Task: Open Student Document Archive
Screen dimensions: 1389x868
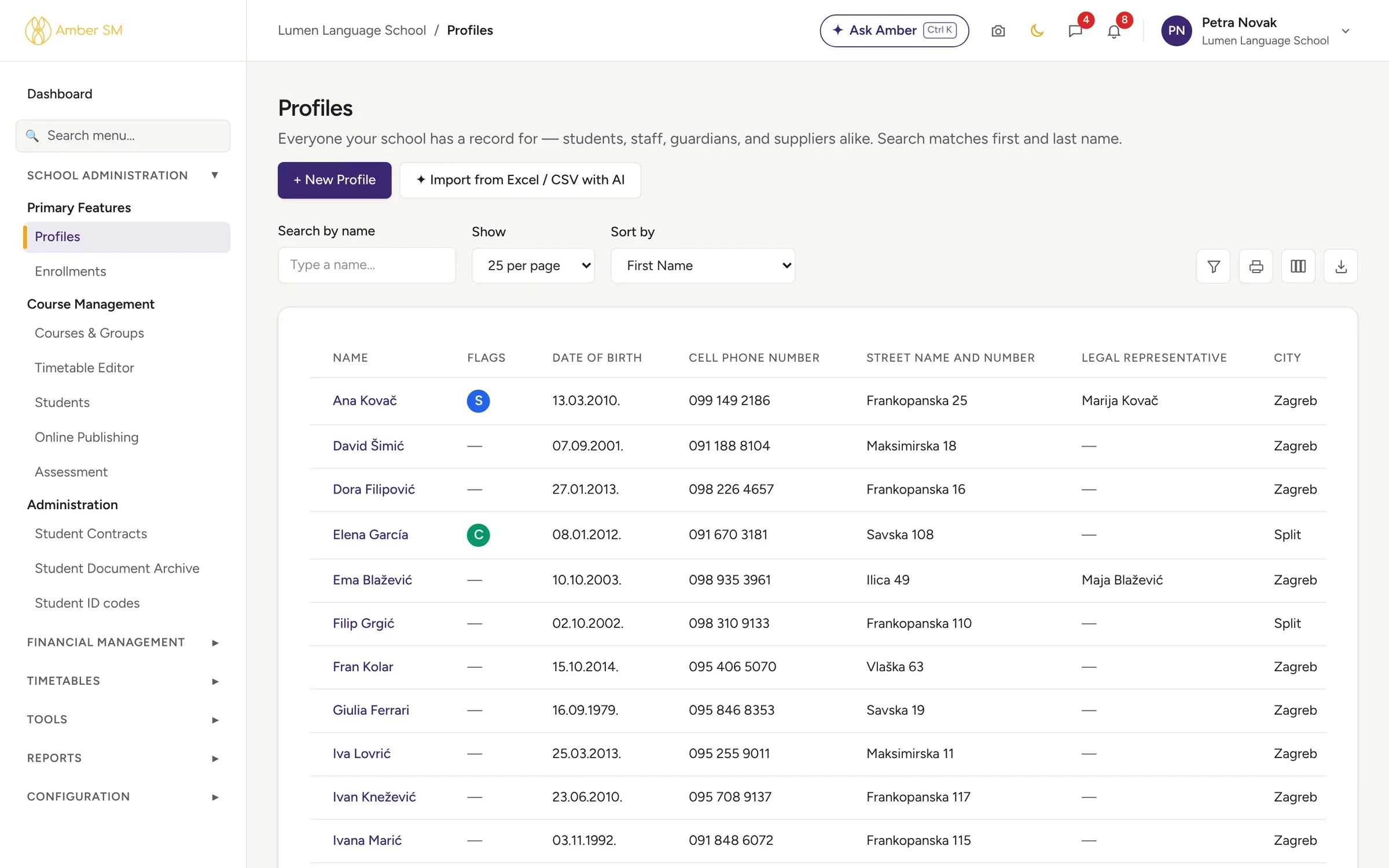Action: [117, 568]
